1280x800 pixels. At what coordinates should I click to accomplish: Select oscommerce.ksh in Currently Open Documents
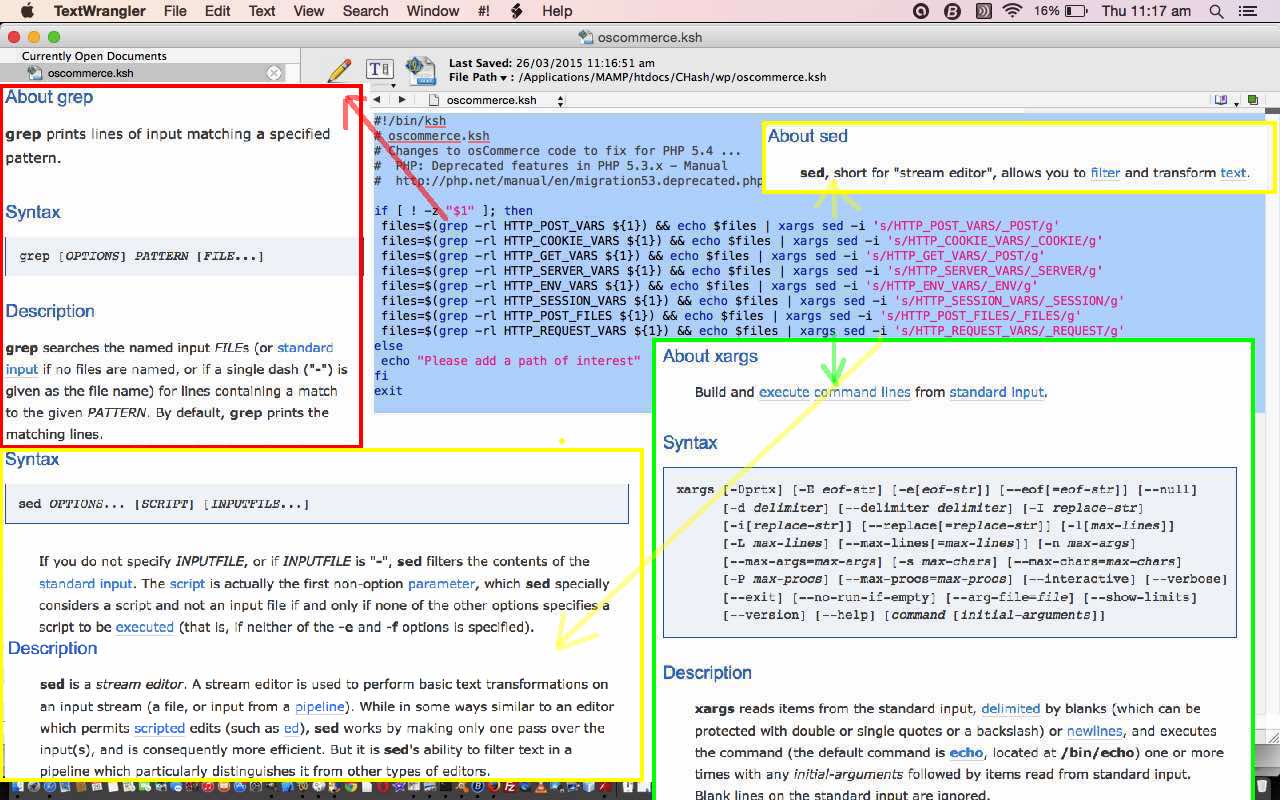(90, 73)
